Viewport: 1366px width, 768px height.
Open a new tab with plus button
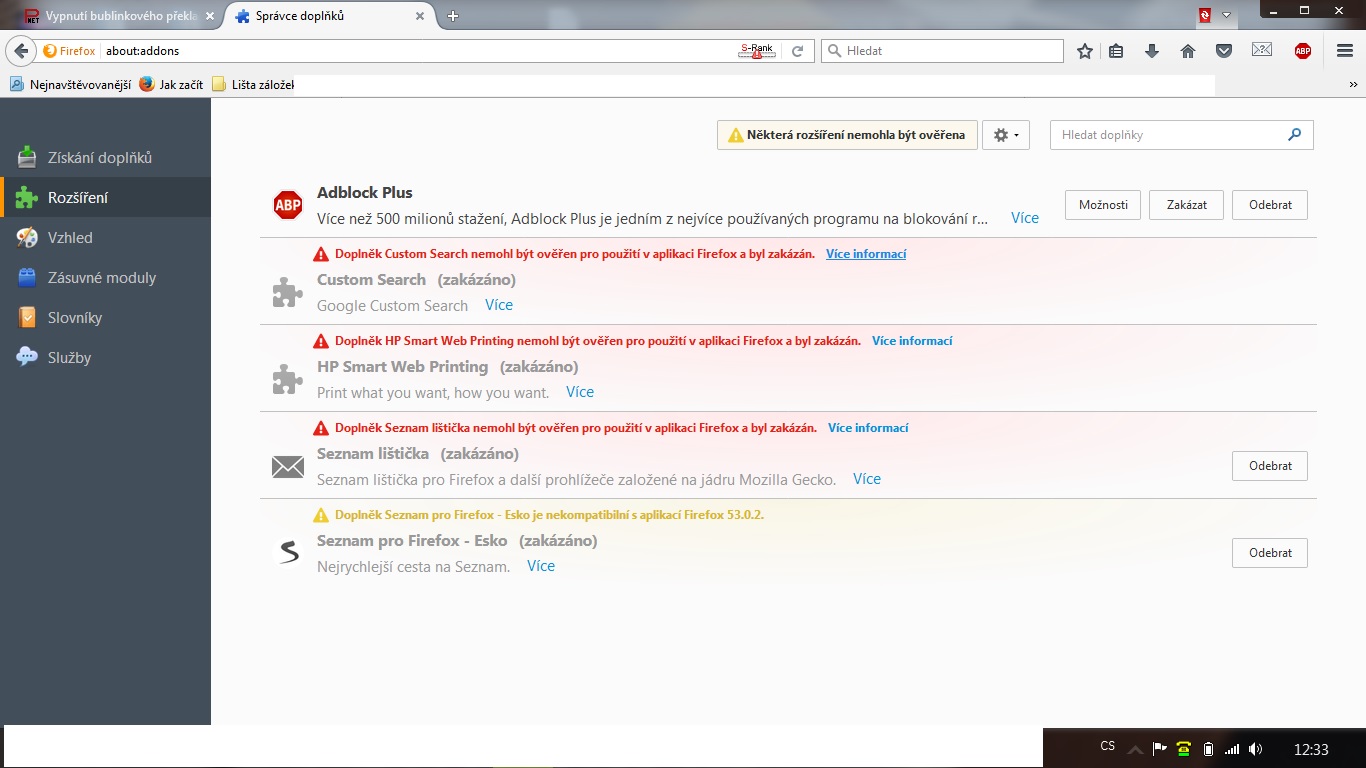453,16
